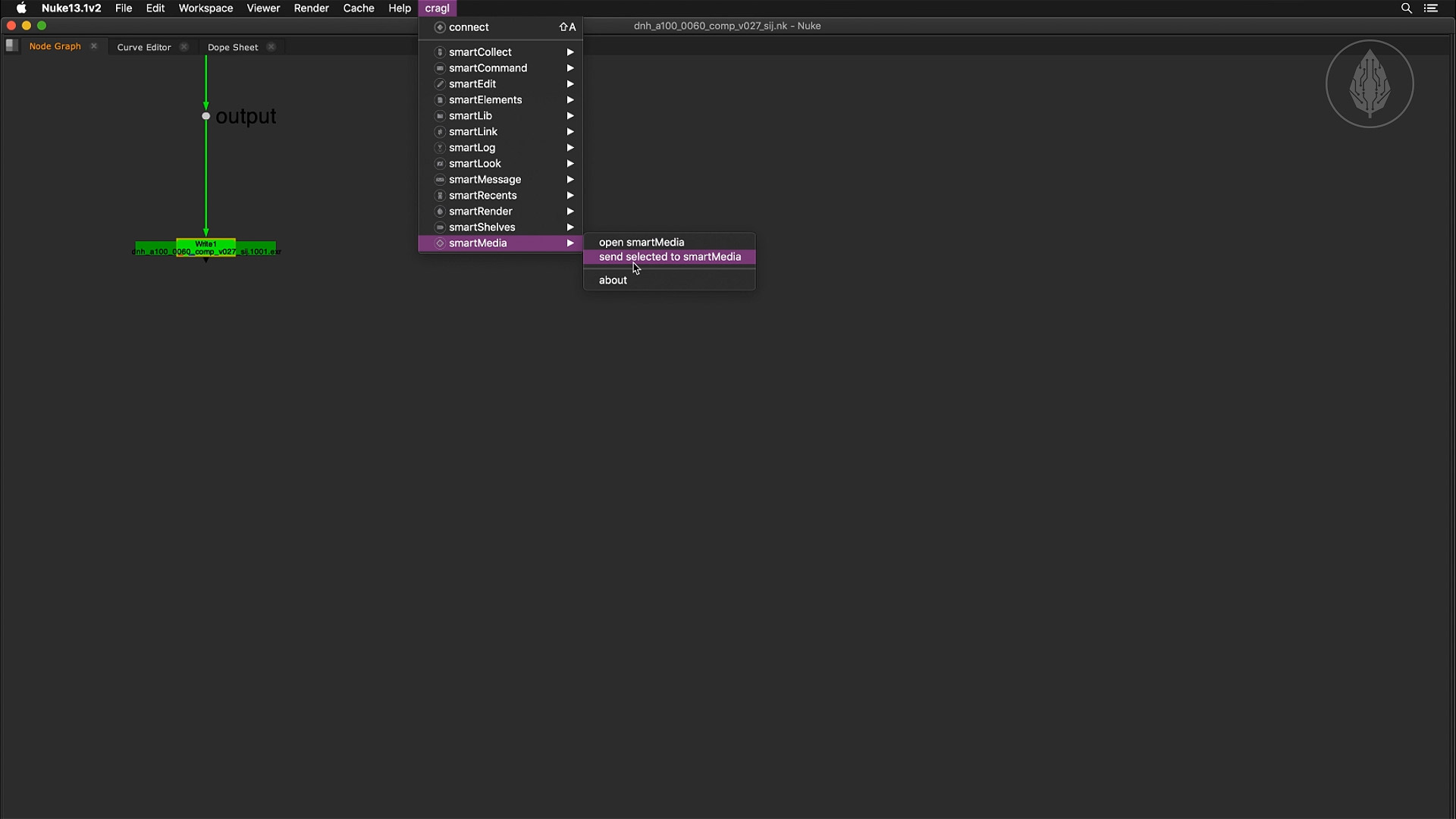Open the Cache menu

[359, 8]
